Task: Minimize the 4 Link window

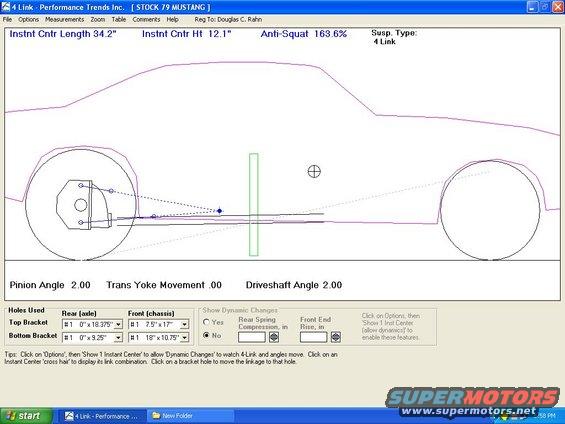Action: coord(532,7)
